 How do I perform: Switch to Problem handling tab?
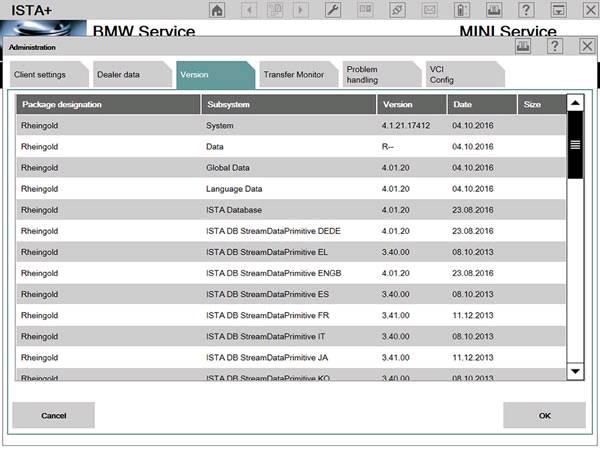(382, 75)
